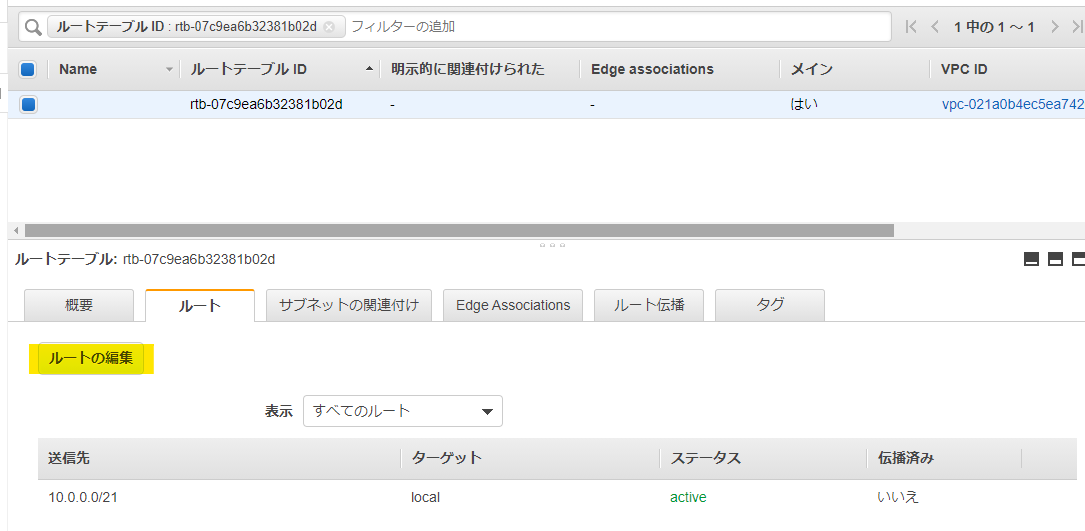Click the ルートの編集 button
This screenshot has width=1085, height=531.
pos(91,359)
